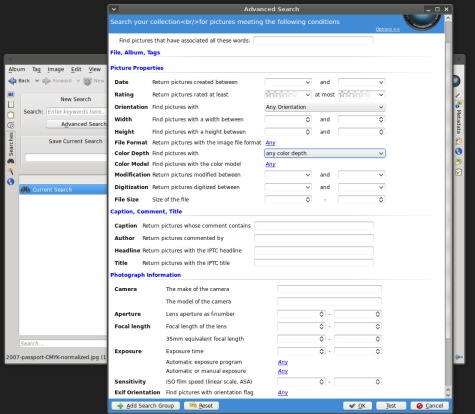
Task: Open the Back history dropdown arrow
Action: [37, 81]
